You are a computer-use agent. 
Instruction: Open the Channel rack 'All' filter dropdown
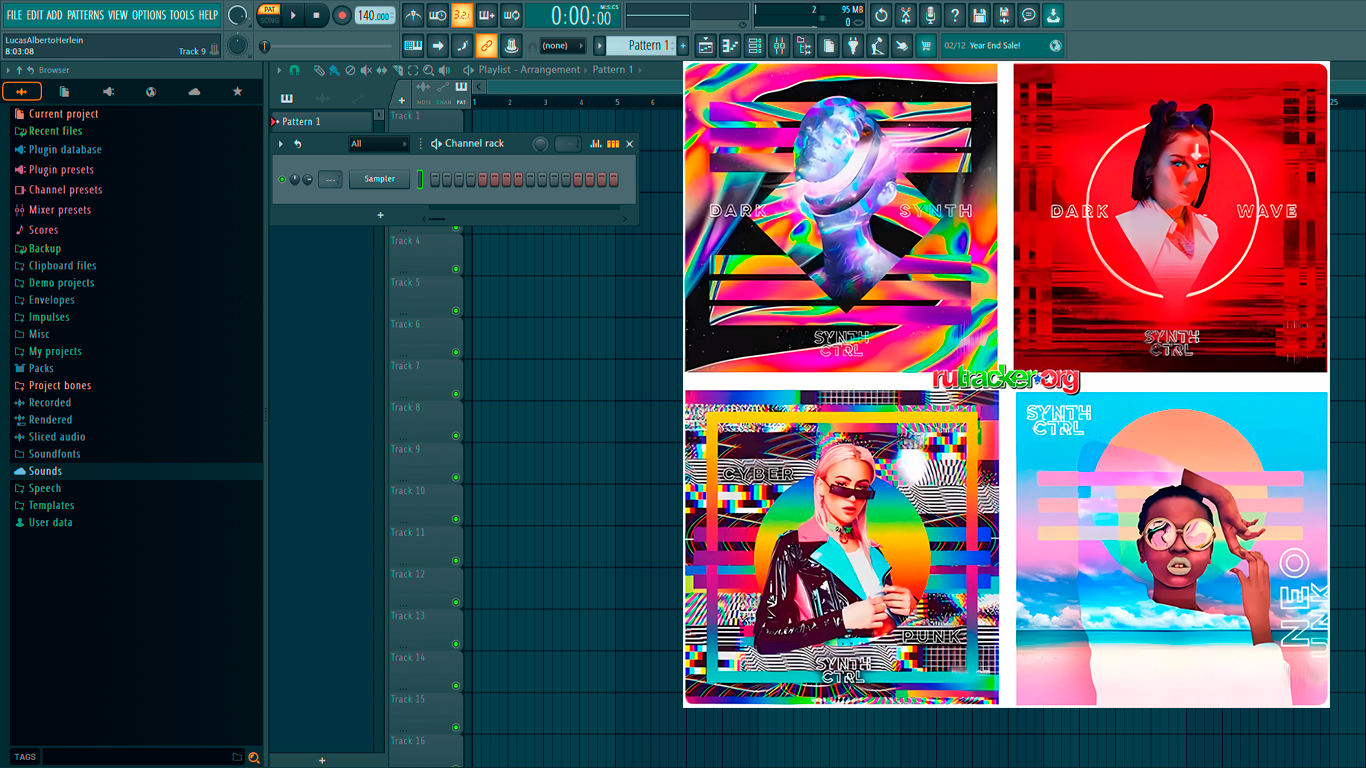click(378, 144)
